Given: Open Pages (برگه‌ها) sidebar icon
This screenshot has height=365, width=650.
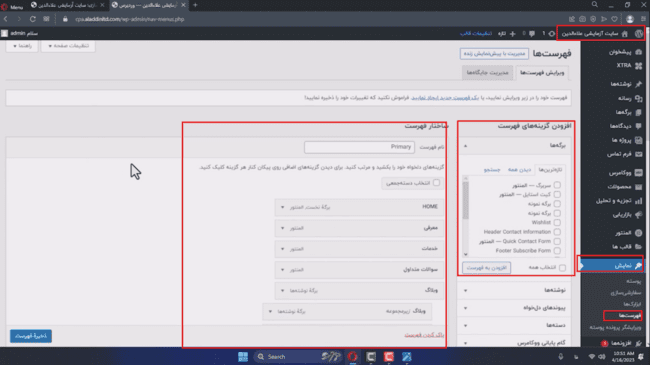Looking at the screenshot, I should click(638, 112).
